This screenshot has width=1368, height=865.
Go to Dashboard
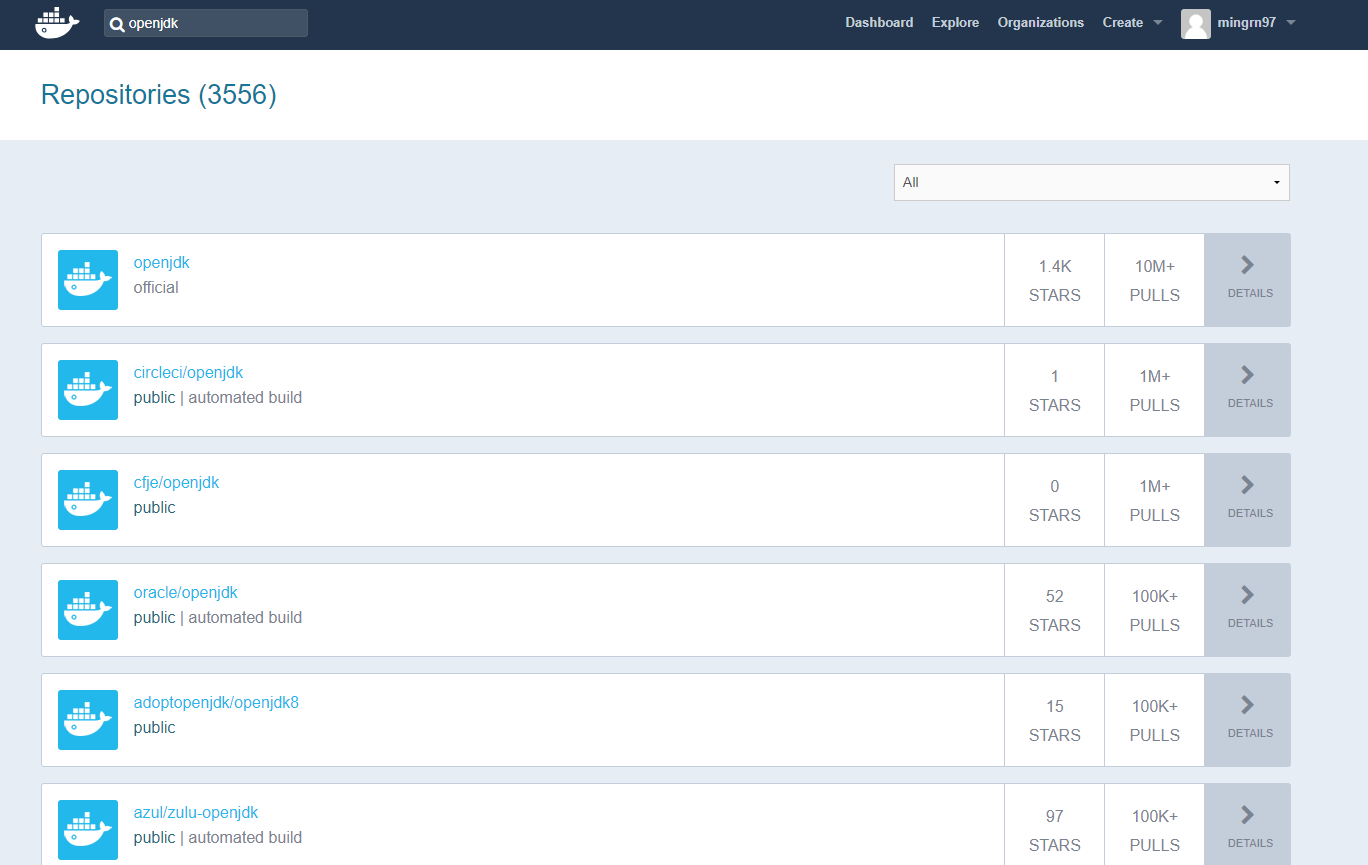coord(879,22)
